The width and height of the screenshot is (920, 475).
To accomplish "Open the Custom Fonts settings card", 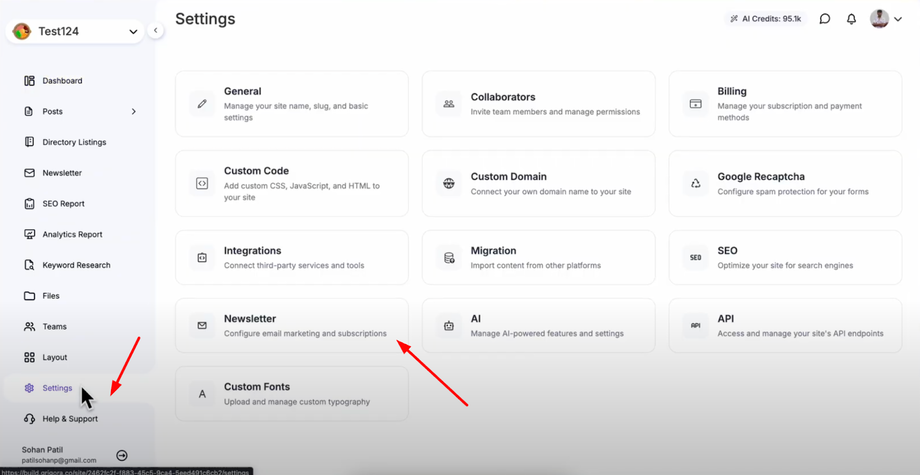I will 291,394.
